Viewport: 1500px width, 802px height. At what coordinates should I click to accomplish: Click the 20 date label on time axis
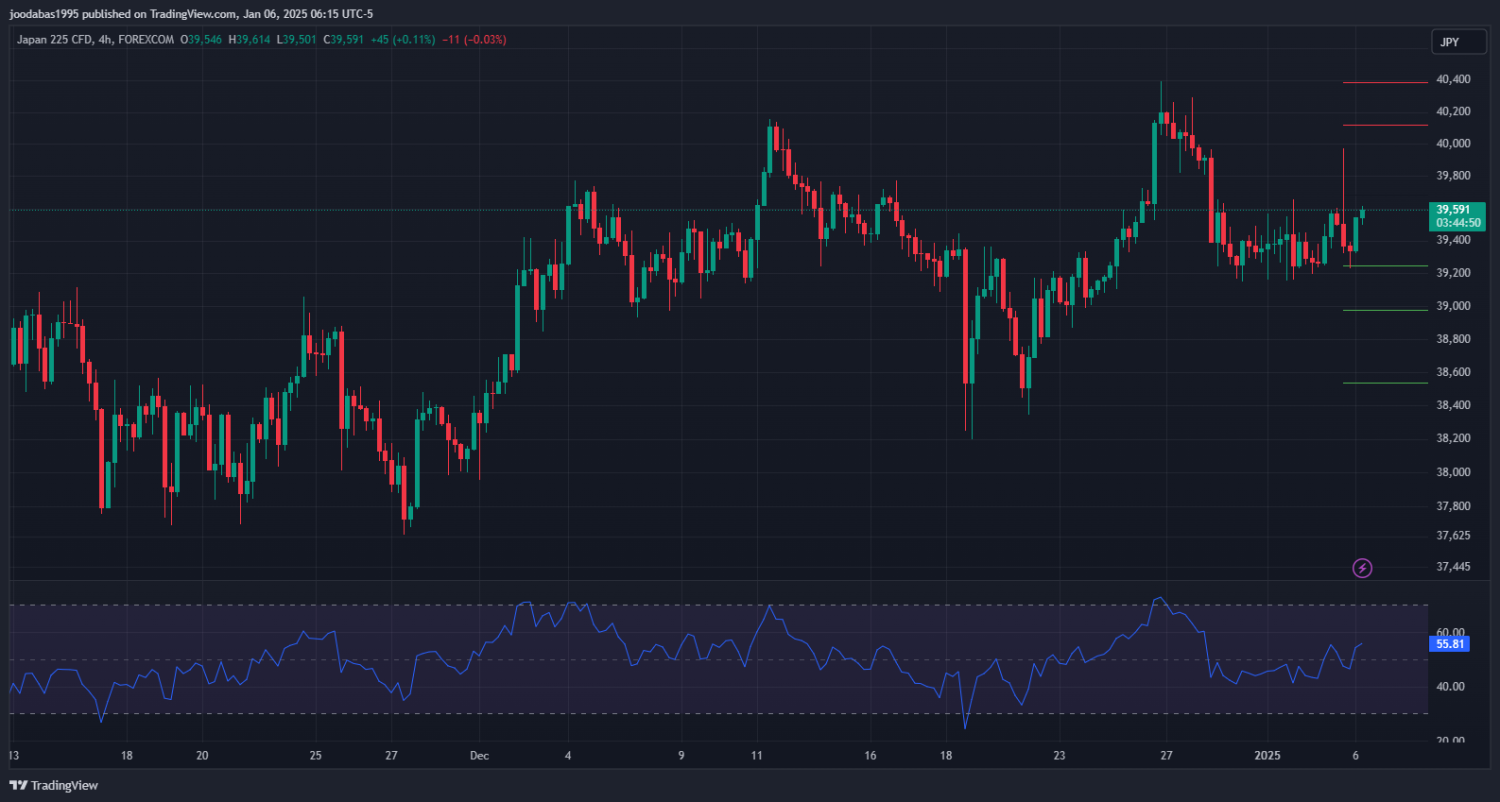tap(202, 755)
